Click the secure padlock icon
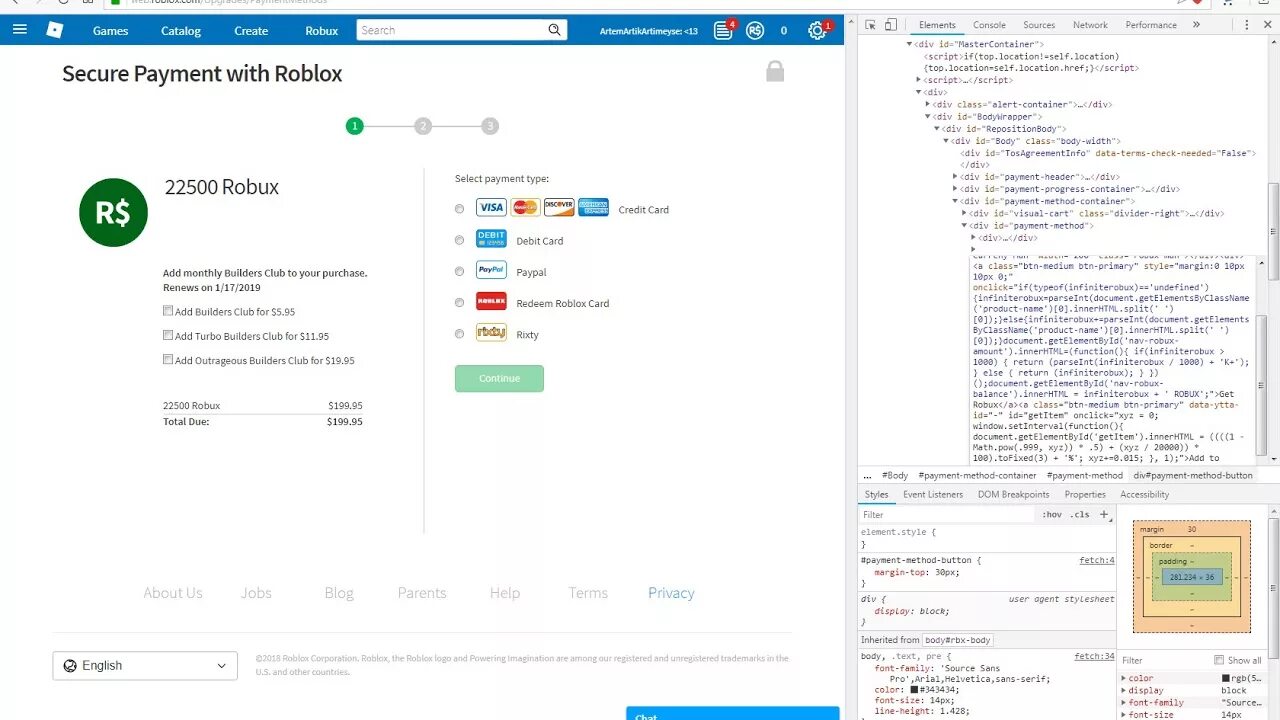This screenshot has width=1280, height=720. [x=775, y=71]
